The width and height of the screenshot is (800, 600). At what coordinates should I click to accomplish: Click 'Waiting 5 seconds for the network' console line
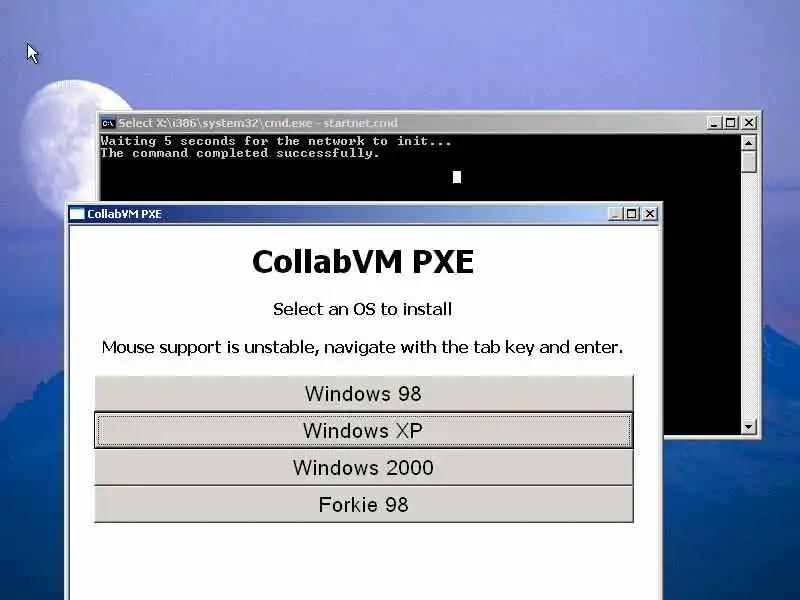click(276, 141)
